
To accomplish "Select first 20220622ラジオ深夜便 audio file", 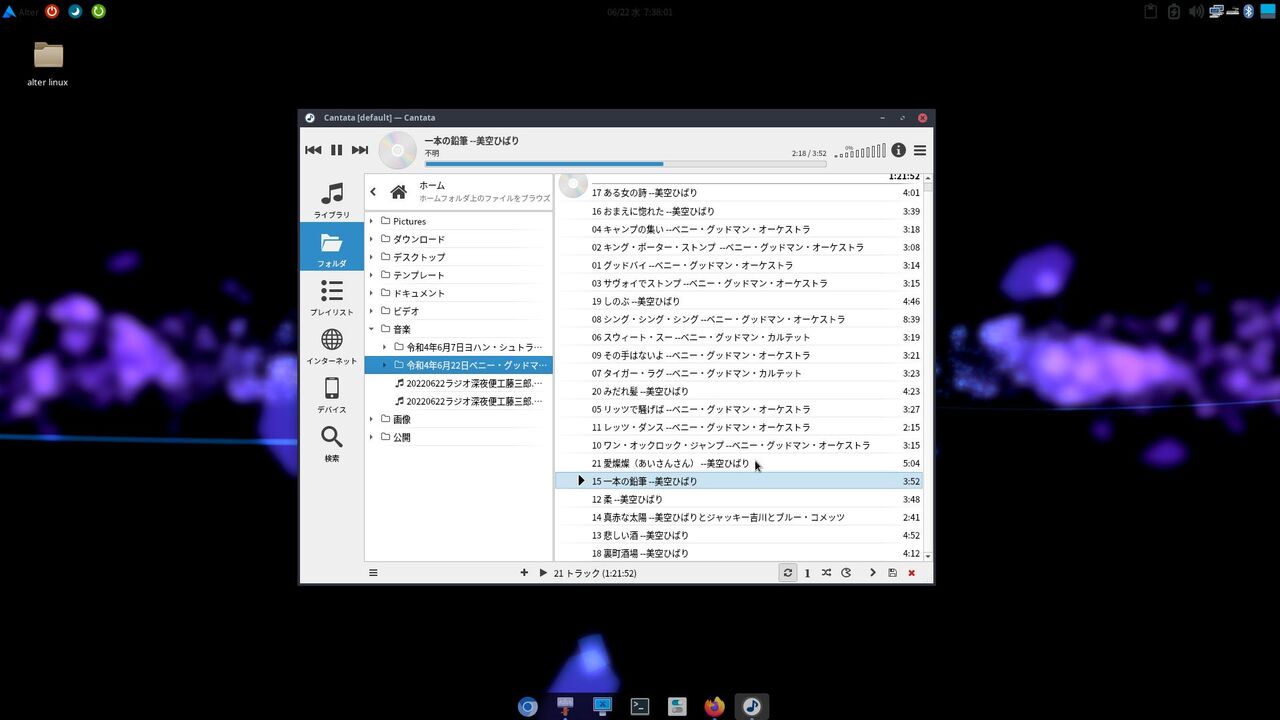I will [x=458, y=383].
